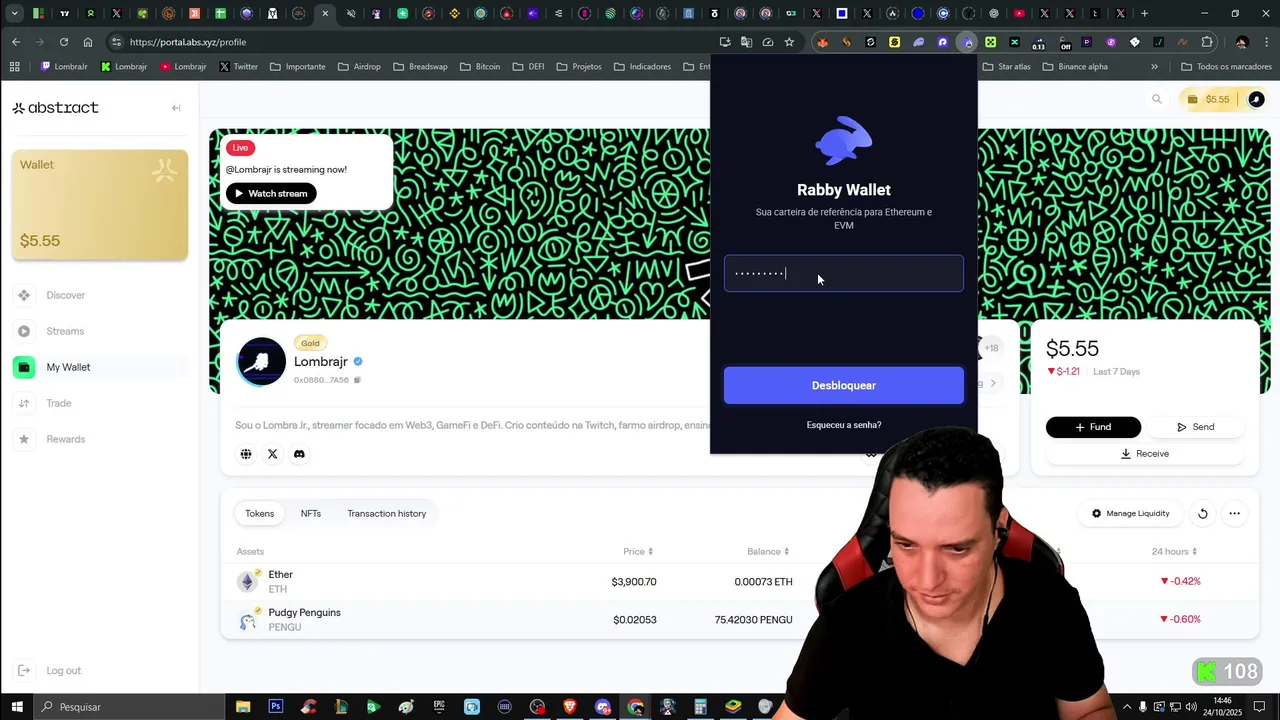This screenshot has width=1280, height=720.
Task: Open the 'Esqueceu a senha?' link
Action: coord(843,425)
